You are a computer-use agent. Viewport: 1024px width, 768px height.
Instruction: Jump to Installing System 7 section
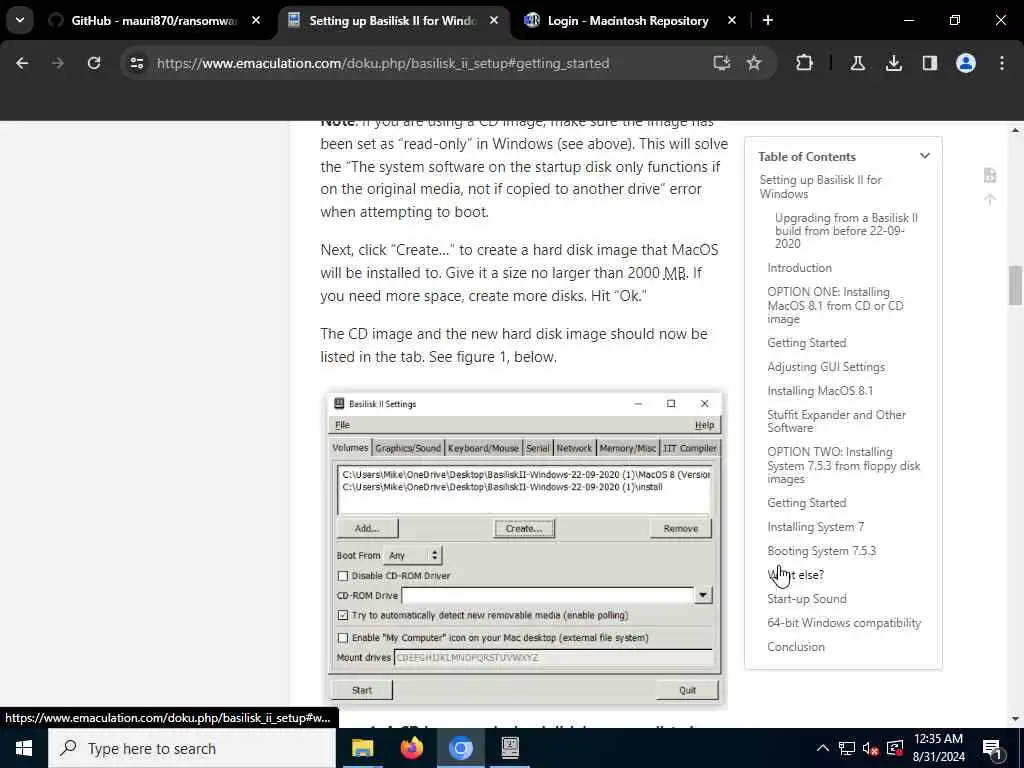[816, 527]
